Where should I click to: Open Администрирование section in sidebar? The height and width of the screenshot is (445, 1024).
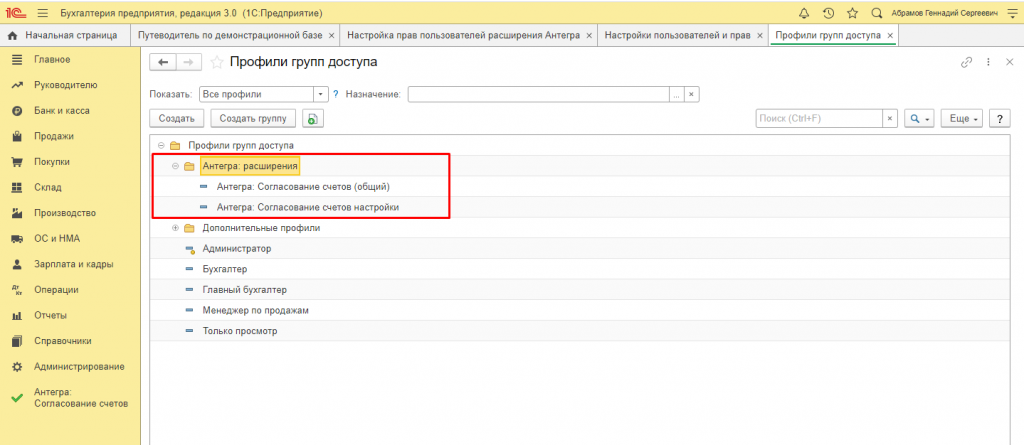point(79,366)
